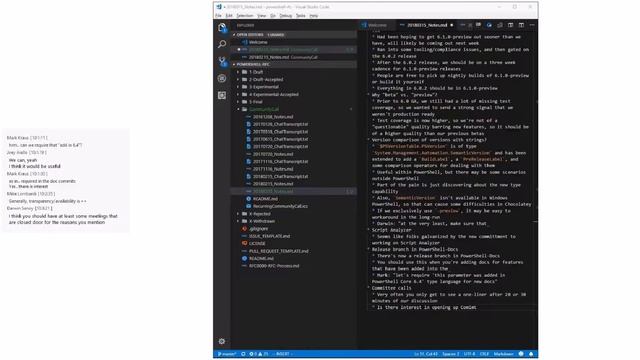This screenshot has height=360, width=640.
Task: Open the Manage gear menu
Action: click(x=222, y=341)
